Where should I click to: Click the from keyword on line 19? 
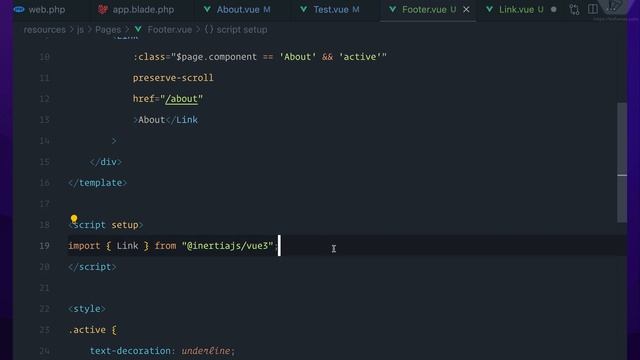click(165, 246)
